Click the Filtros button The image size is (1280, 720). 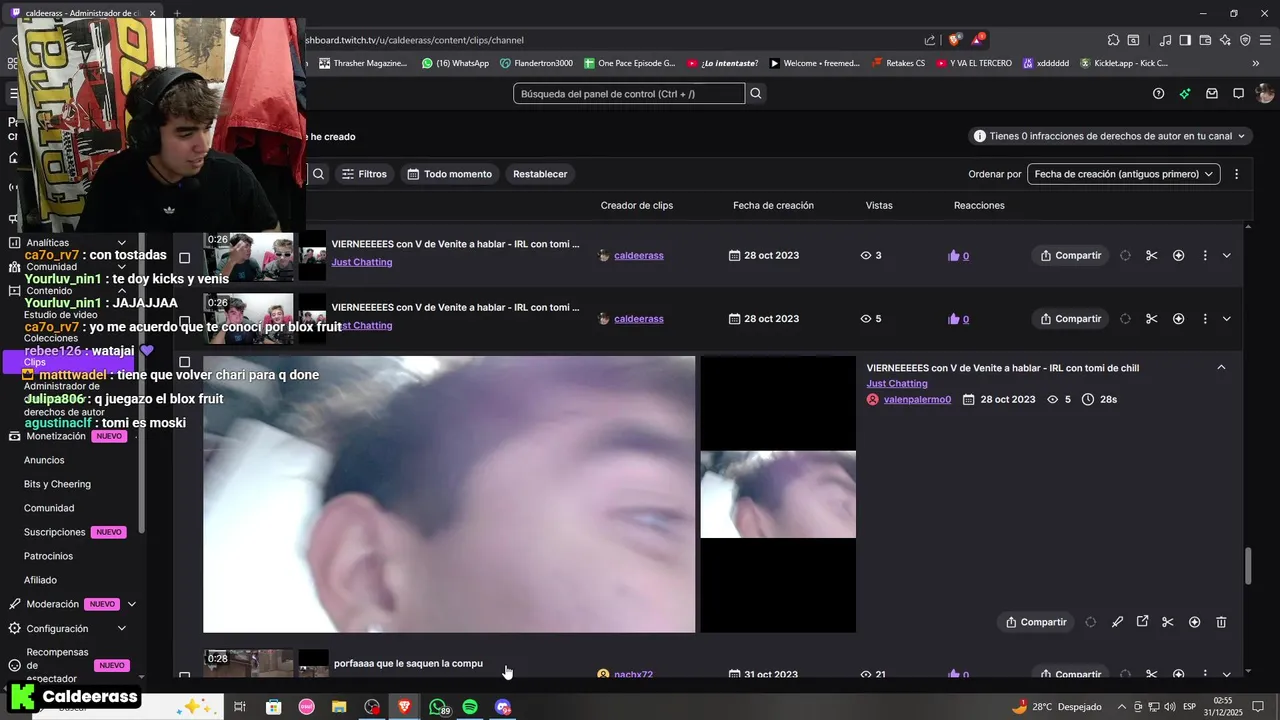364,174
